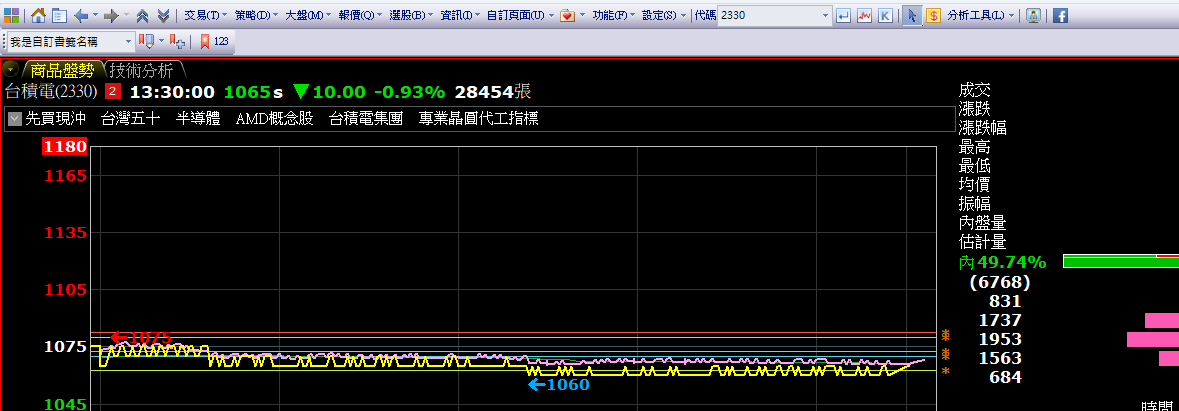Click the 1180 upper limit price label
The image size is (1179, 411).
point(66,147)
